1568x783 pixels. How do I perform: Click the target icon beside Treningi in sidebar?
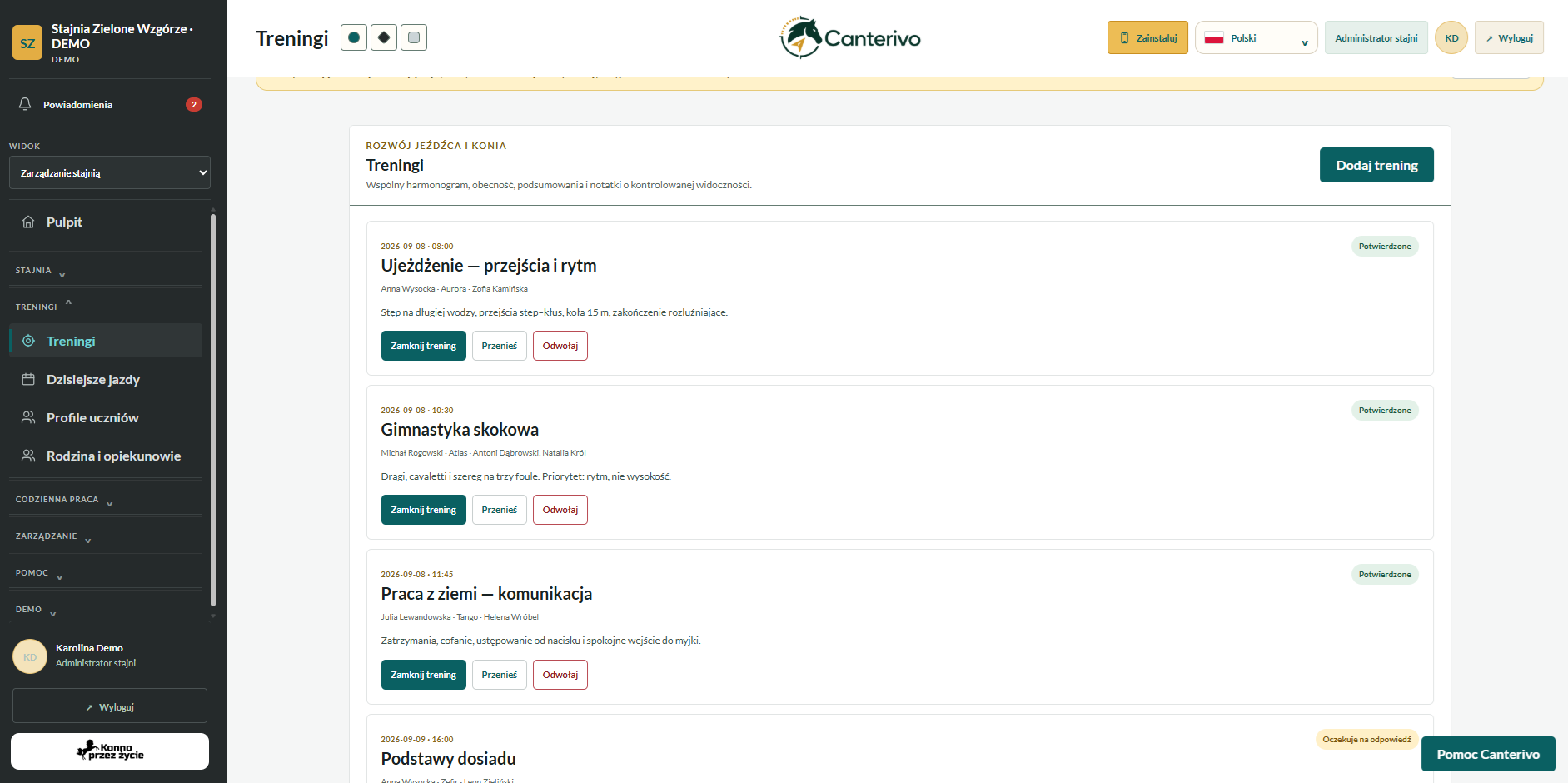coord(28,341)
